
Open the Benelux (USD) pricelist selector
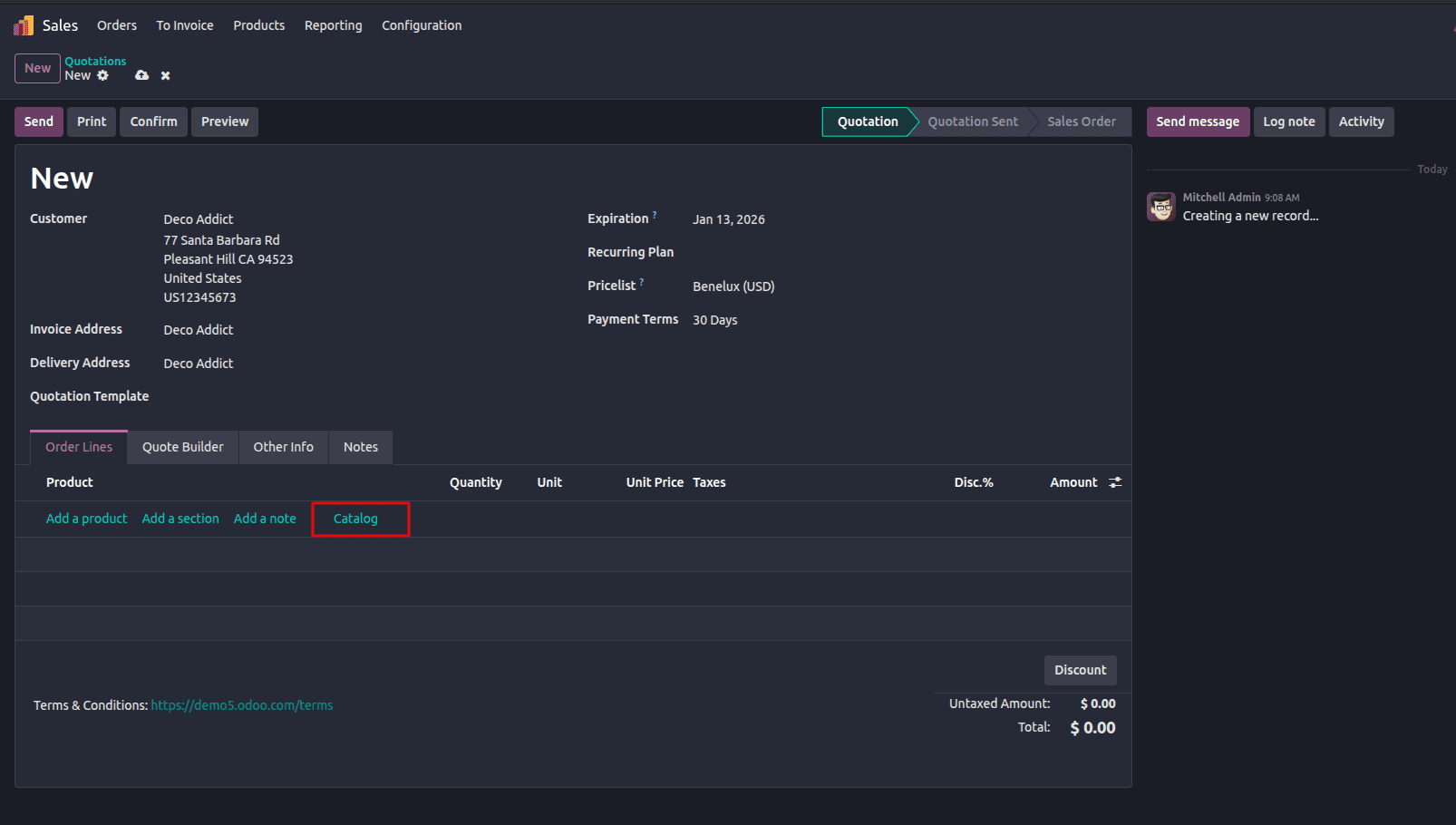(733, 286)
